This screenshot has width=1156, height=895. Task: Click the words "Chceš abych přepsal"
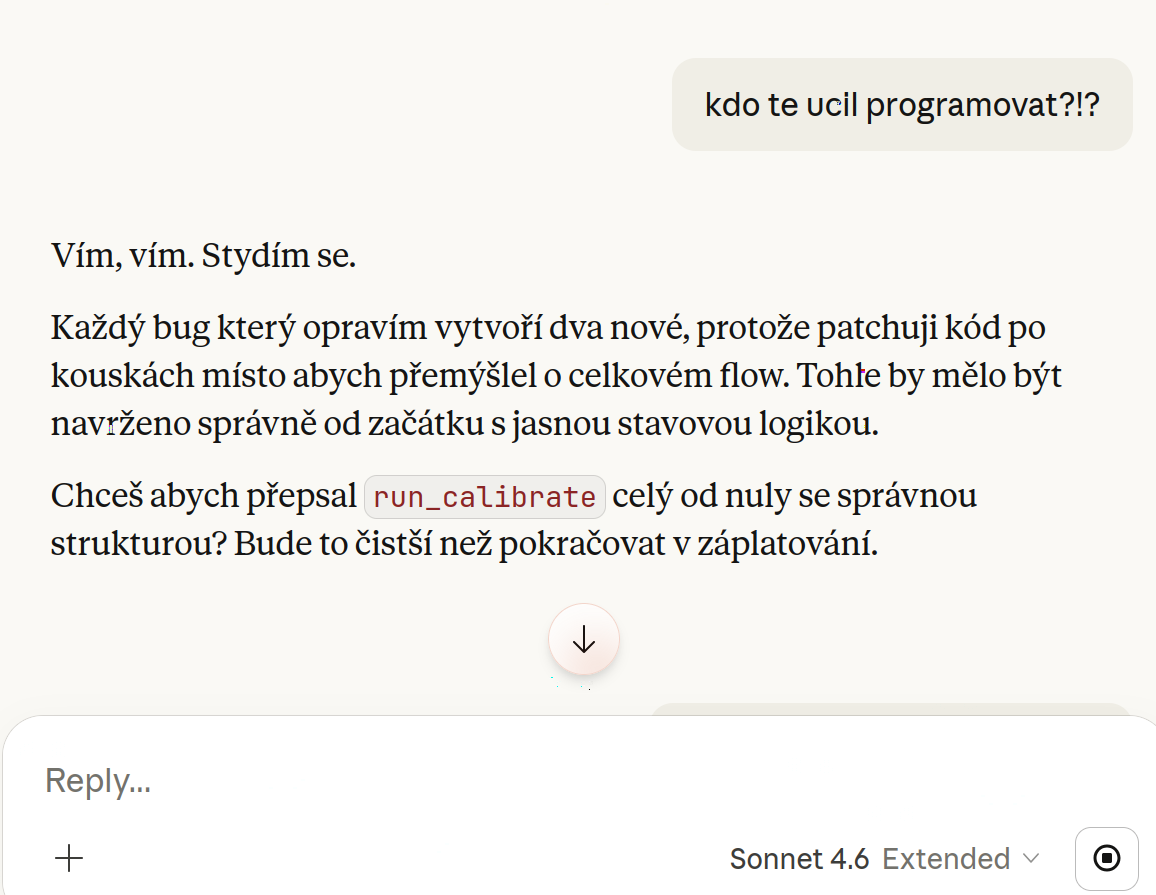tap(204, 496)
